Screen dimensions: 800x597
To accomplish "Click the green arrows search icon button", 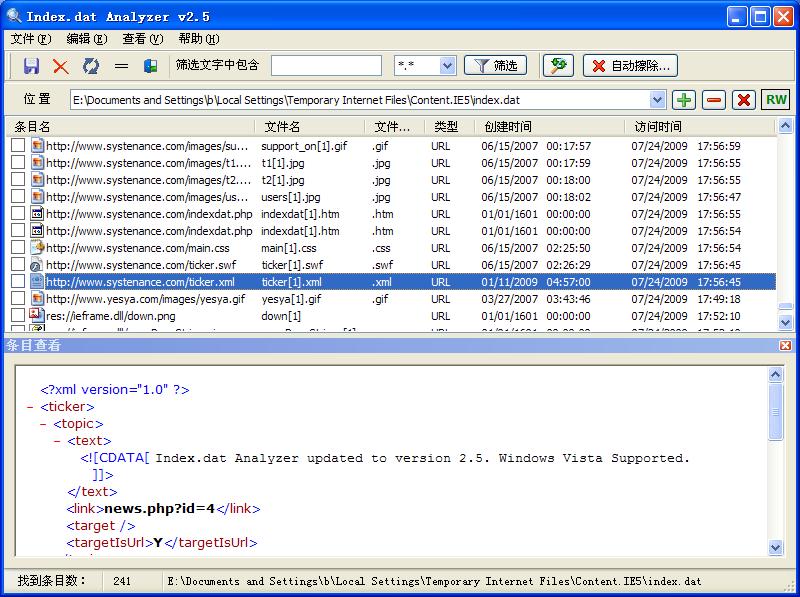I will point(558,65).
